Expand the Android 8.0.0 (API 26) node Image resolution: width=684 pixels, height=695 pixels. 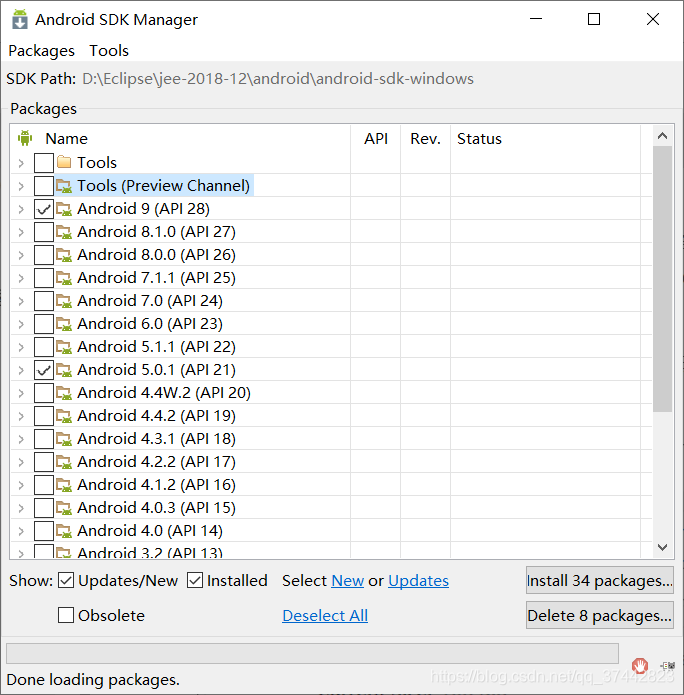tap(21, 255)
